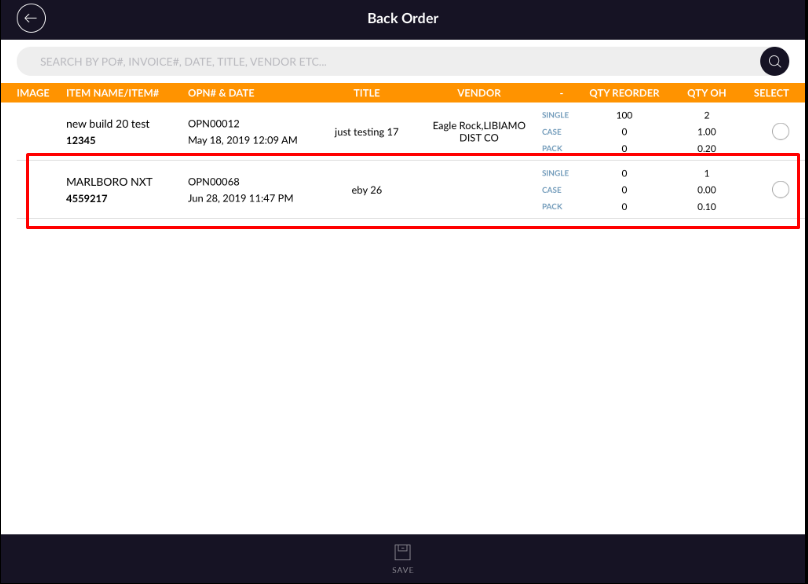Click the back arrow icon
This screenshot has height=584, width=808.
[x=32, y=18]
